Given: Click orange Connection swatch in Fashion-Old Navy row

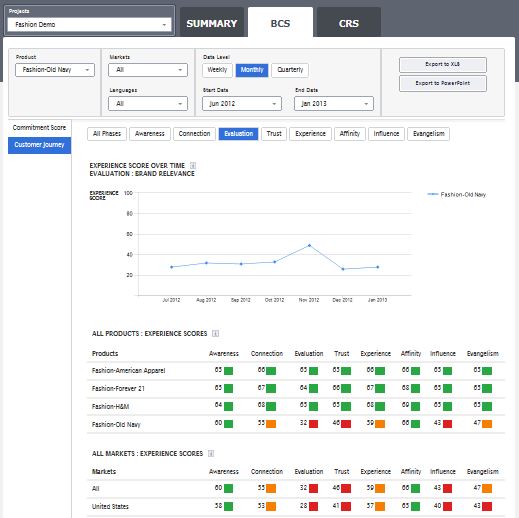Looking at the screenshot, I should [x=271, y=424].
